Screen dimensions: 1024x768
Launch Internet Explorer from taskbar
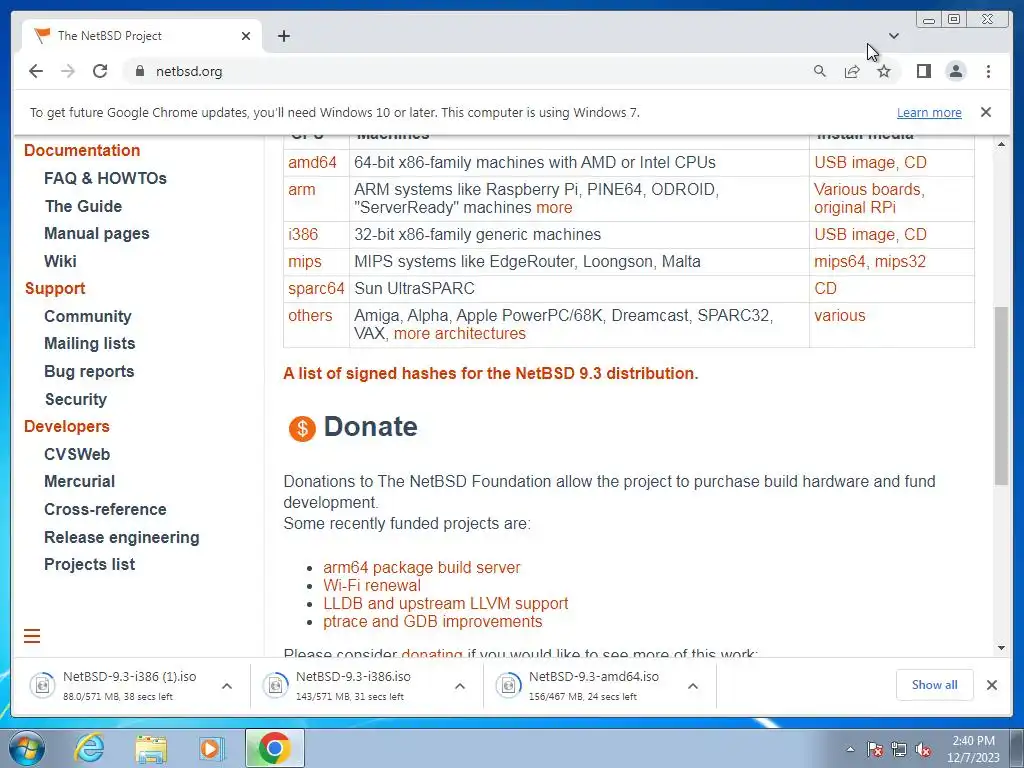click(89, 748)
